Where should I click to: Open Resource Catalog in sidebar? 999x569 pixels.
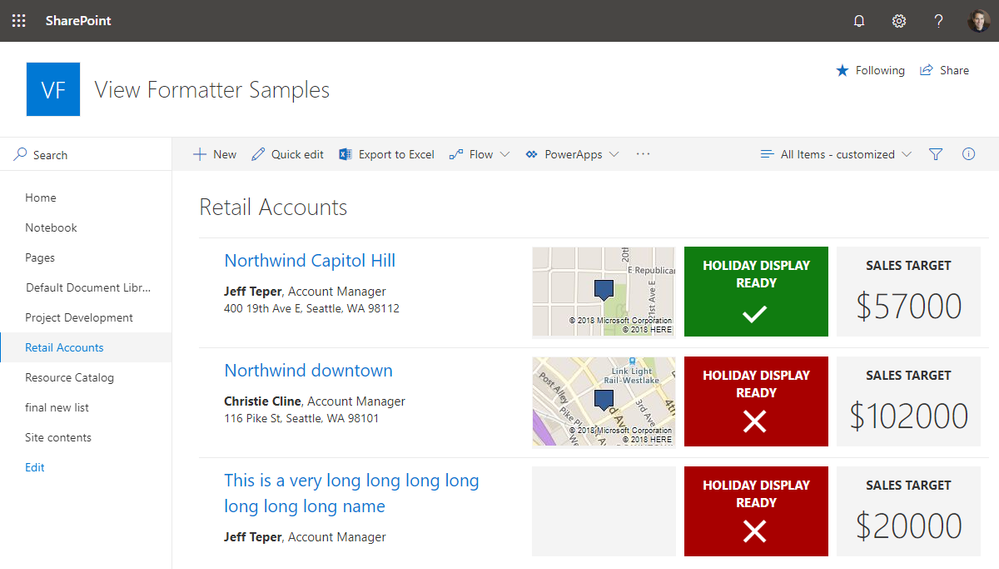(x=69, y=377)
